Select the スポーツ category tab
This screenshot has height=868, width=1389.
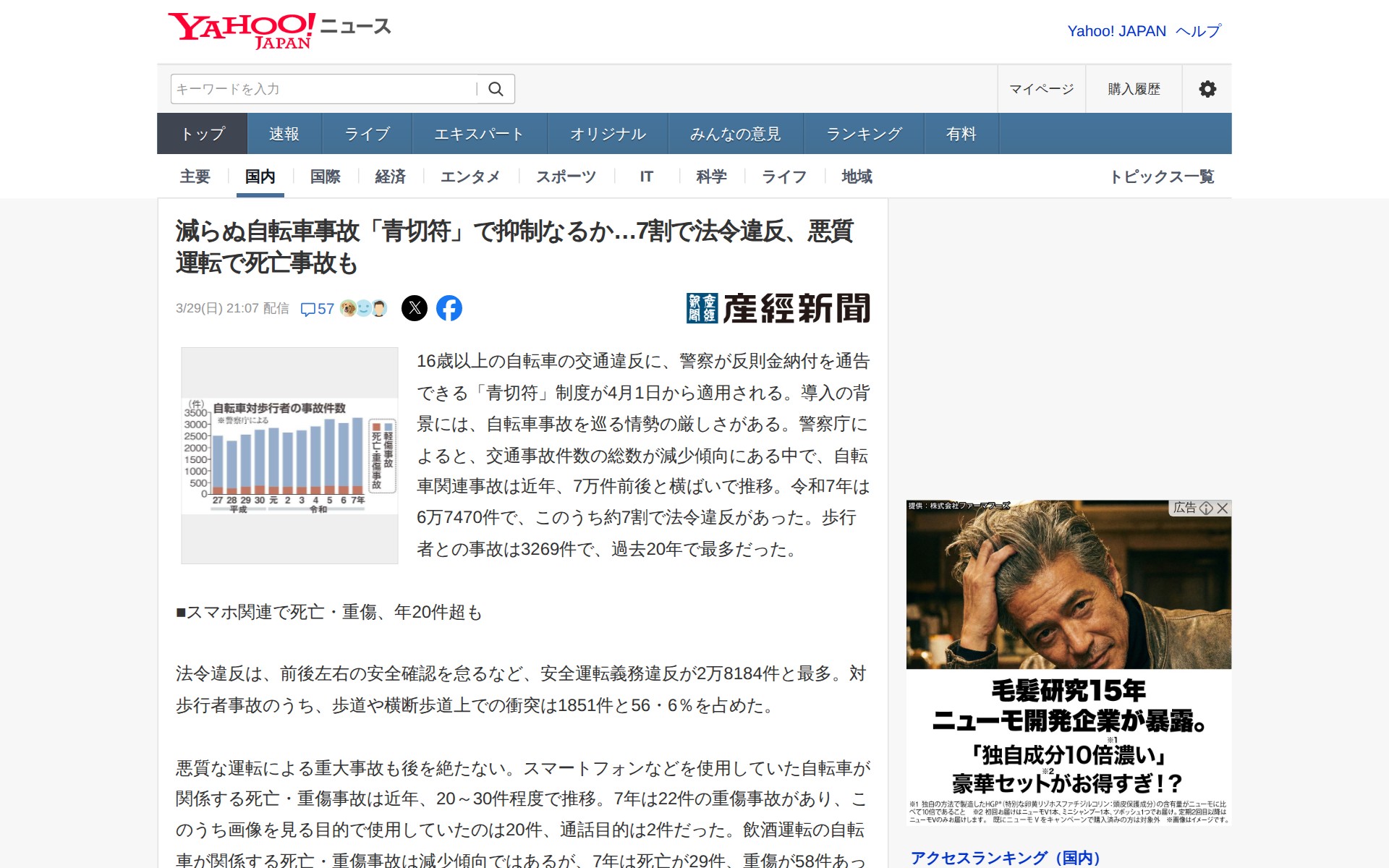click(566, 176)
